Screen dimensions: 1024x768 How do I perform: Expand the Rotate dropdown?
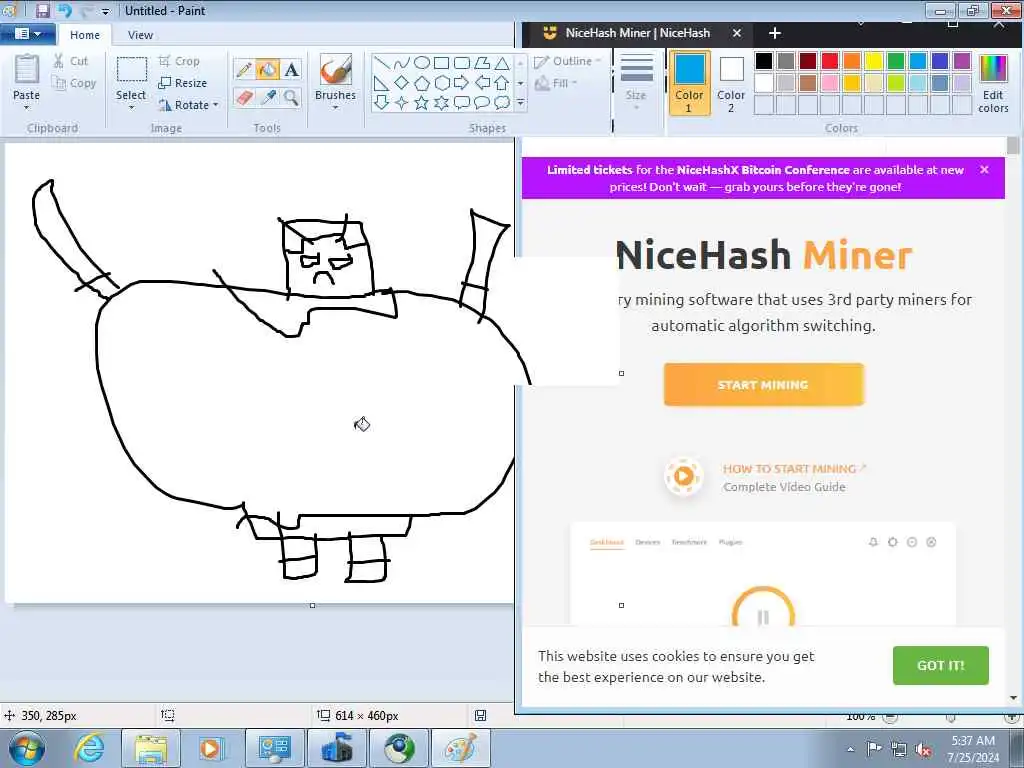pos(216,104)
